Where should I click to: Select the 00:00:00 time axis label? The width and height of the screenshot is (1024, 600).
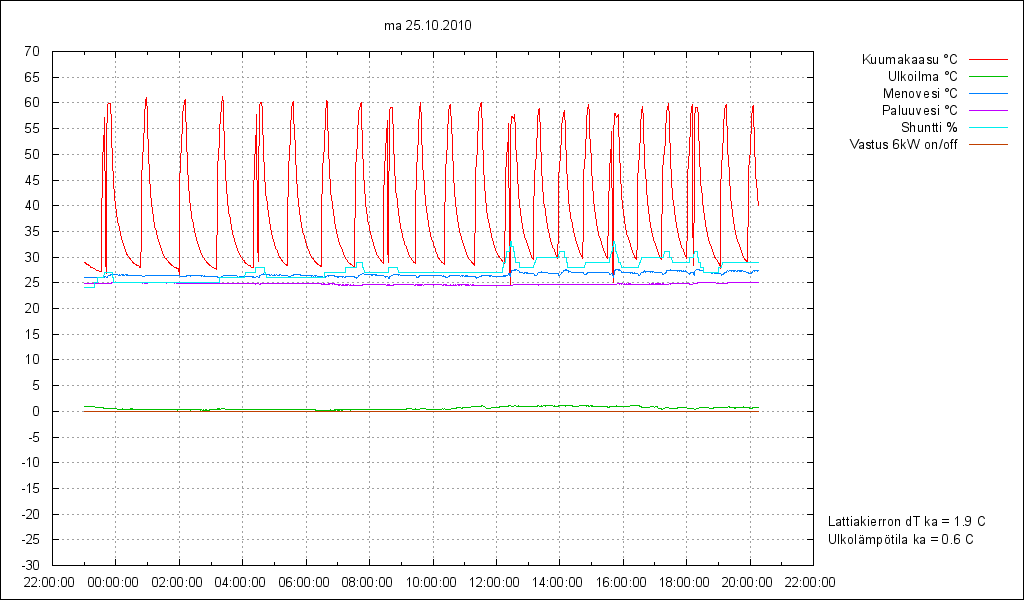pyautogui.click(x=113, y=581)
